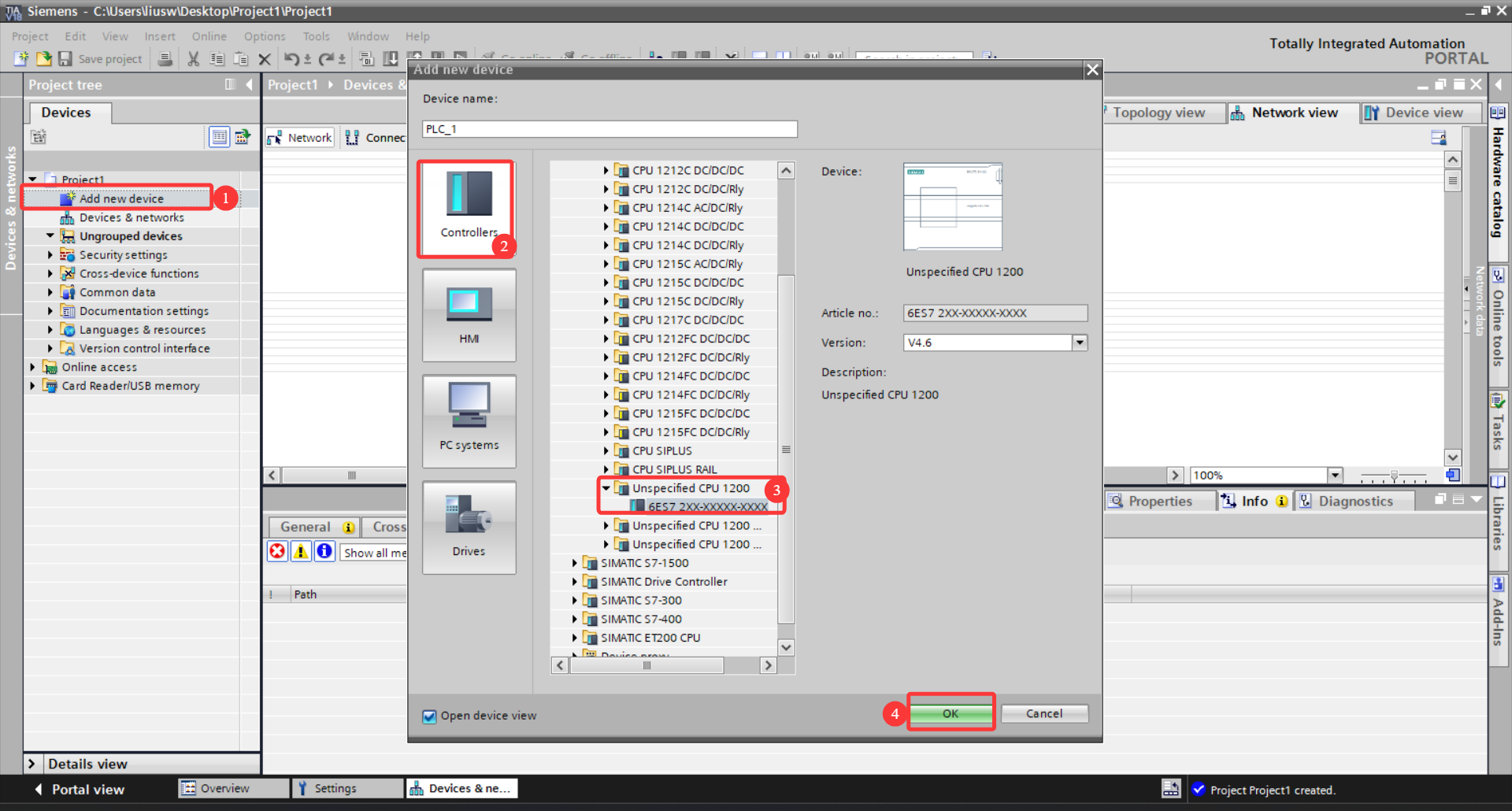Click the Device name input field

[x=610, y=129]
